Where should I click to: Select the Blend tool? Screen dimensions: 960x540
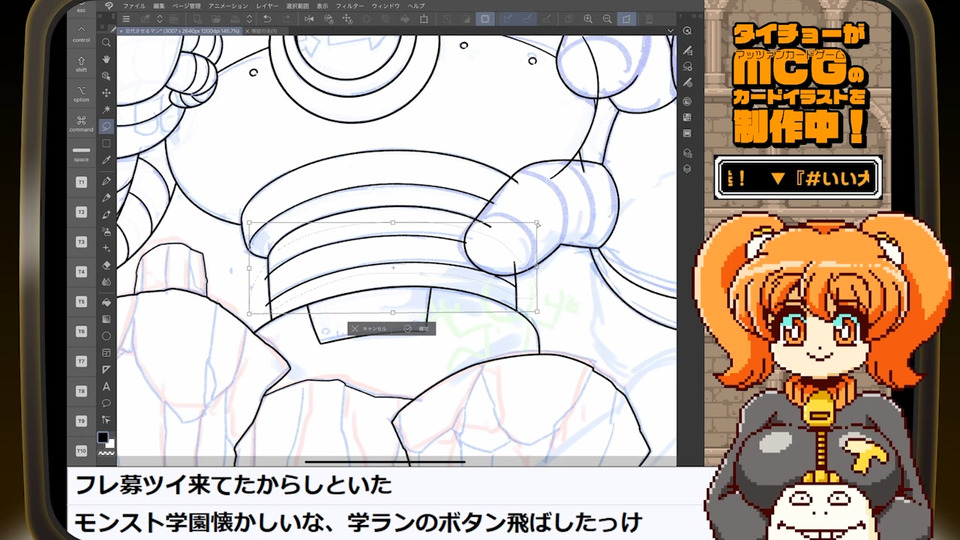107,282
